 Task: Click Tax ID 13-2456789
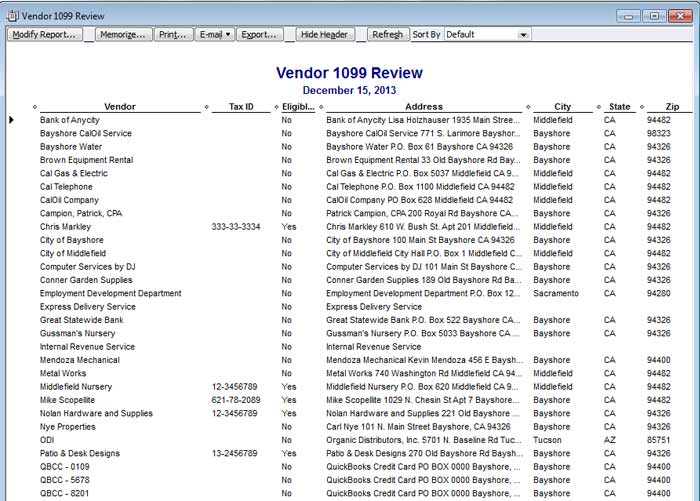pos(234,454)
